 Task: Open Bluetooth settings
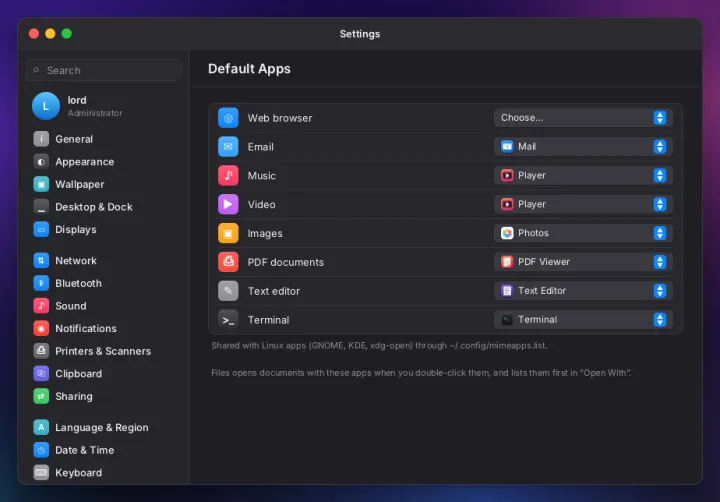click(105, 283)
